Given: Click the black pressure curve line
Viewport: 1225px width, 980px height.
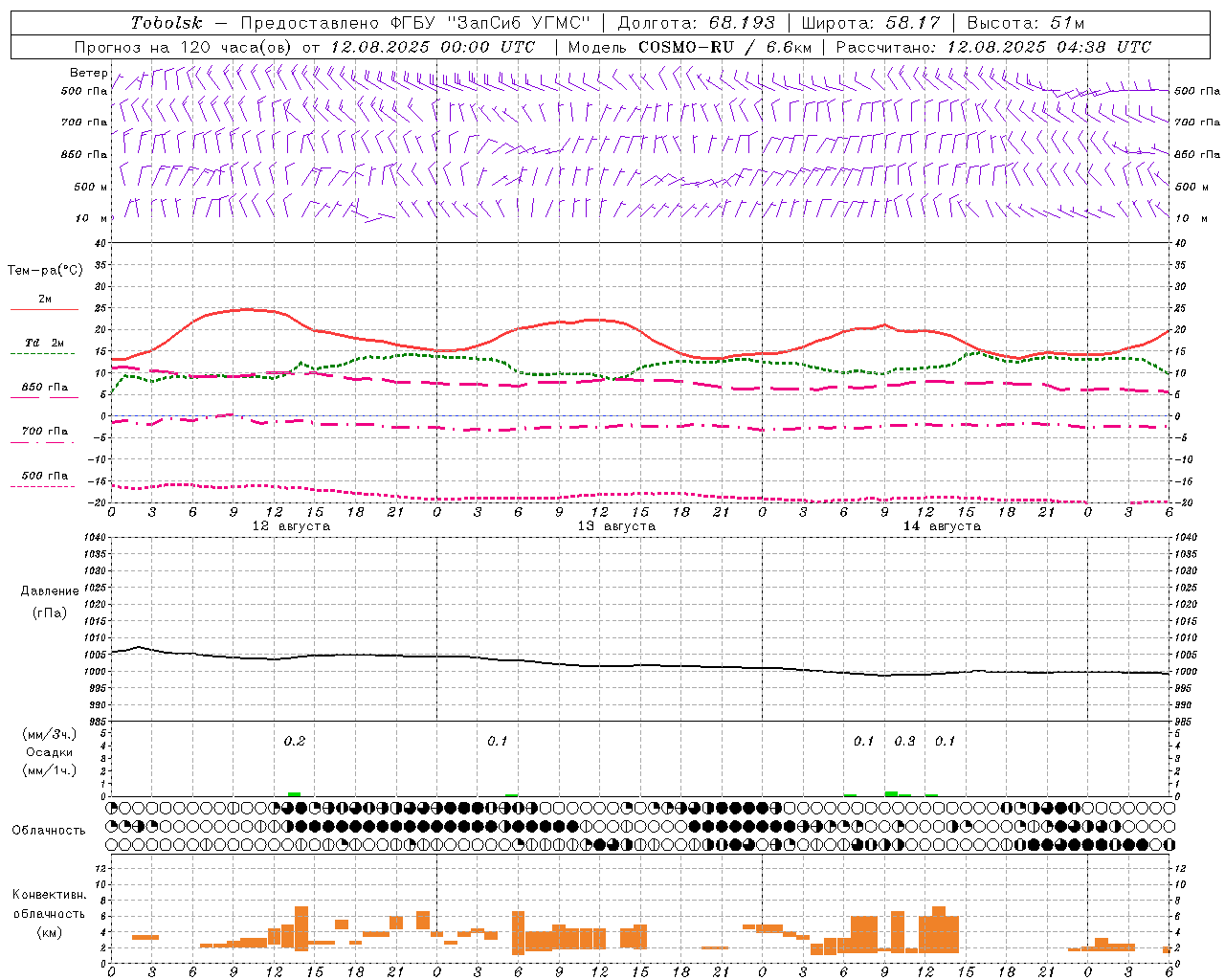Looking at the screenshot, I should [639, 665].
